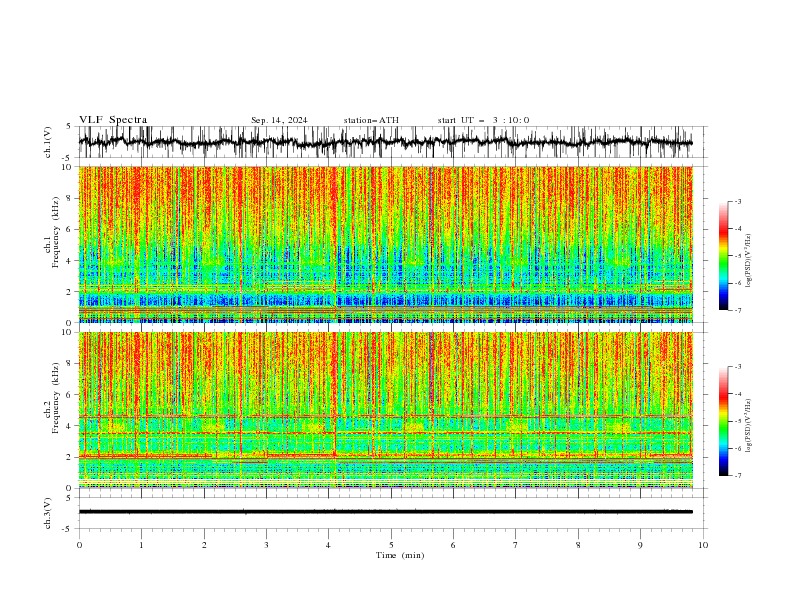Select the "start UT = 3 :10: 0" text
This screenshot has height=612, width=792.
tap(483, 120)
